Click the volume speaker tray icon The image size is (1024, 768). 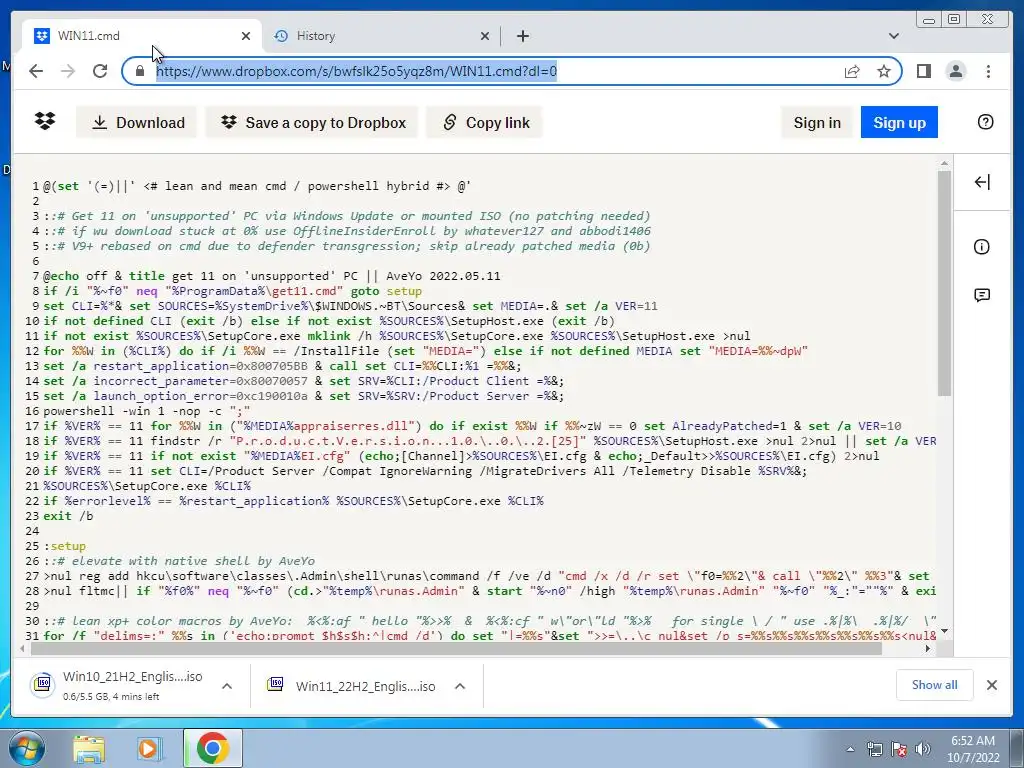(923, 749)
